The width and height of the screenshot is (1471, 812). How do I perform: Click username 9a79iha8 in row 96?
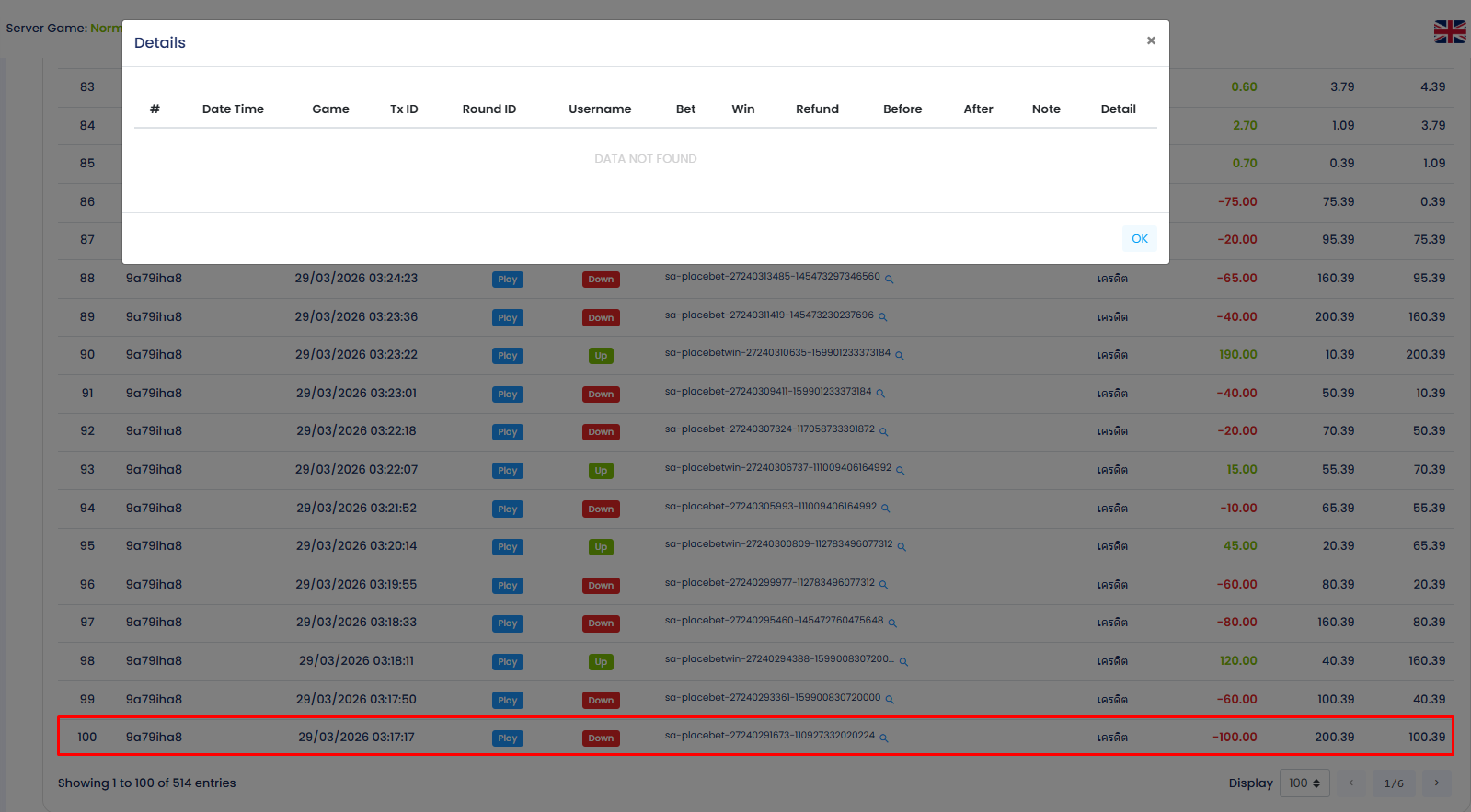(x=154, y=585)
